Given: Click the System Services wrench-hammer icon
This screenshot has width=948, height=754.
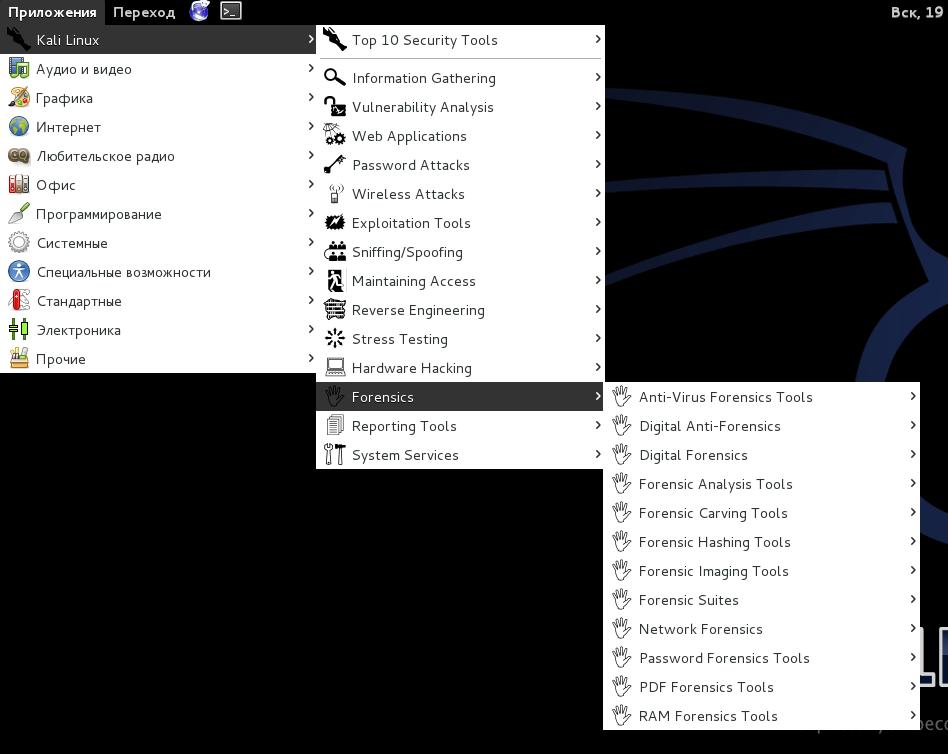Looking at the screenshot, I should [x=334, y=455].
